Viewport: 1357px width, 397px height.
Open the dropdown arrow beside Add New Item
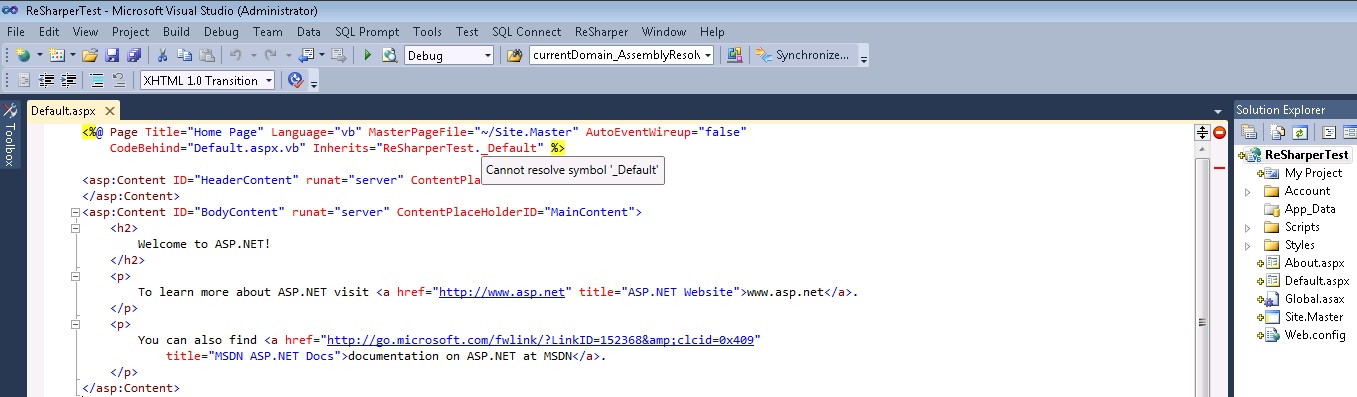[73, 55]
